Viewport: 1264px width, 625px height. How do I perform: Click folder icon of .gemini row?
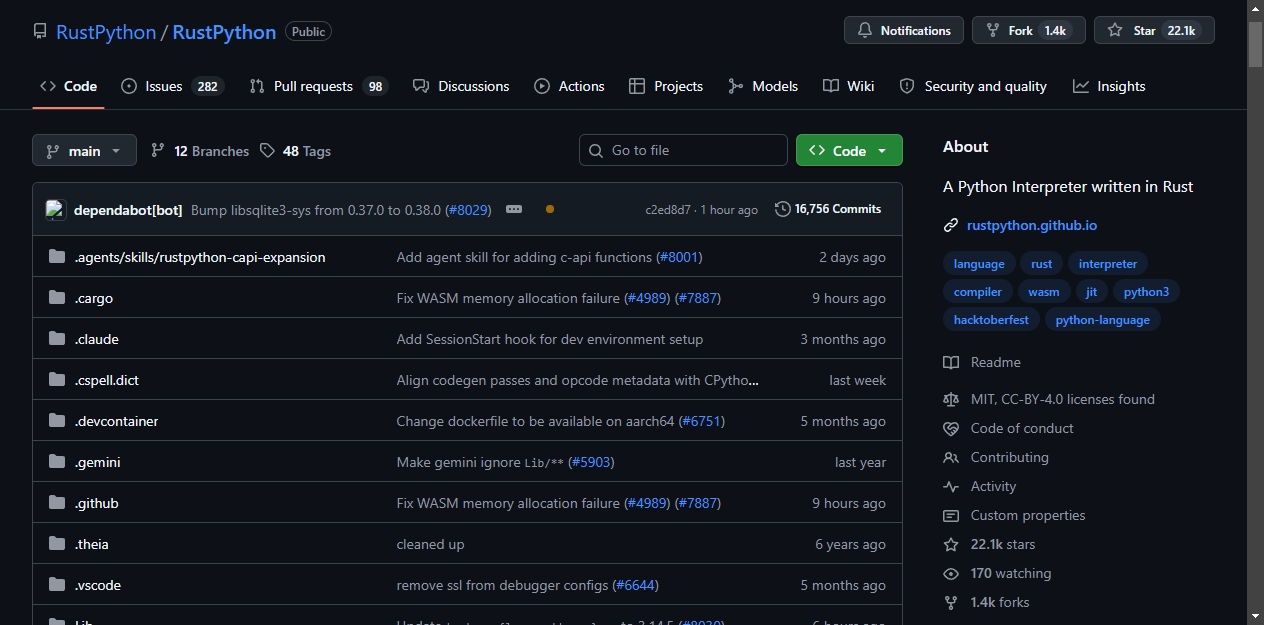coord(57,462)
